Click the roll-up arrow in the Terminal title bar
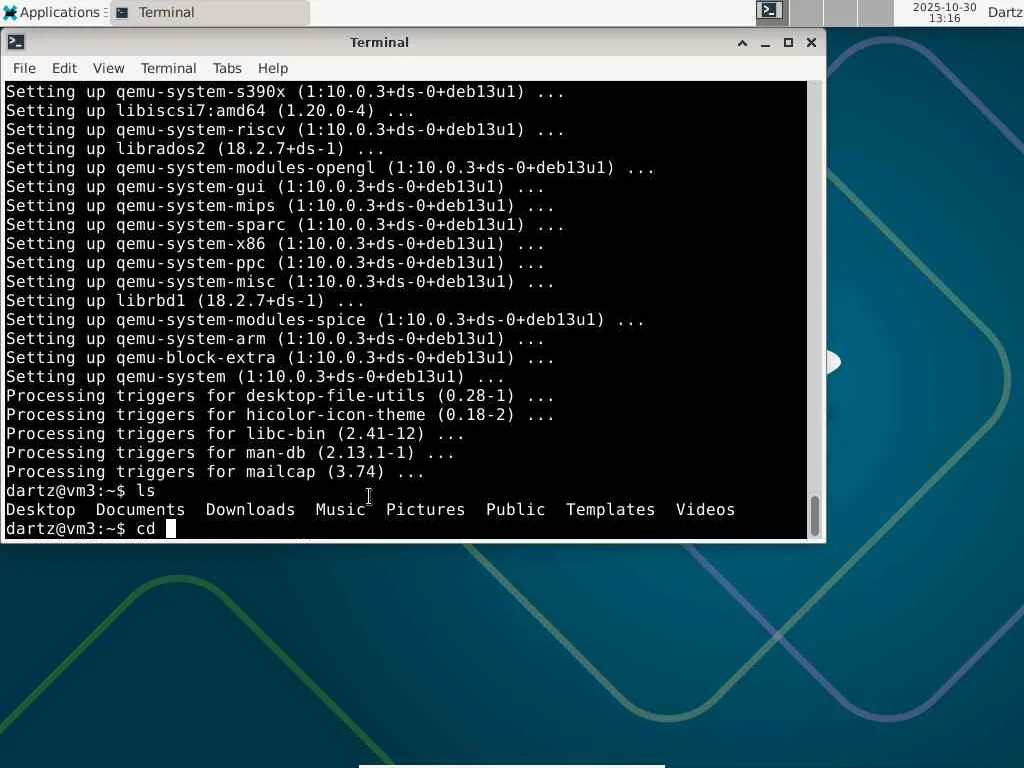Viewport: 1024px width, 768px height. point(743,43)
